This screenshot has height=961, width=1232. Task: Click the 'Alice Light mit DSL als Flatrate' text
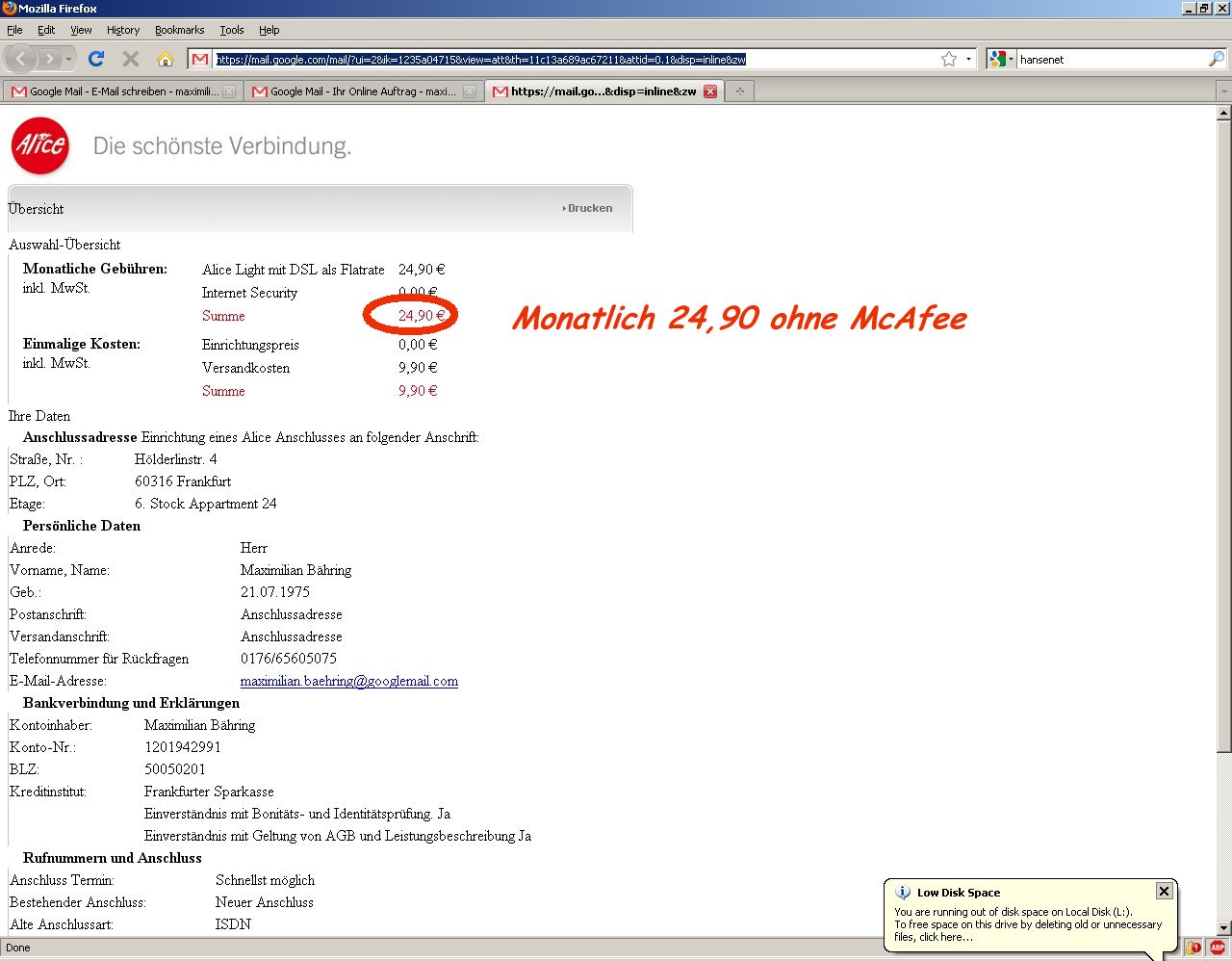click(293, 270)
